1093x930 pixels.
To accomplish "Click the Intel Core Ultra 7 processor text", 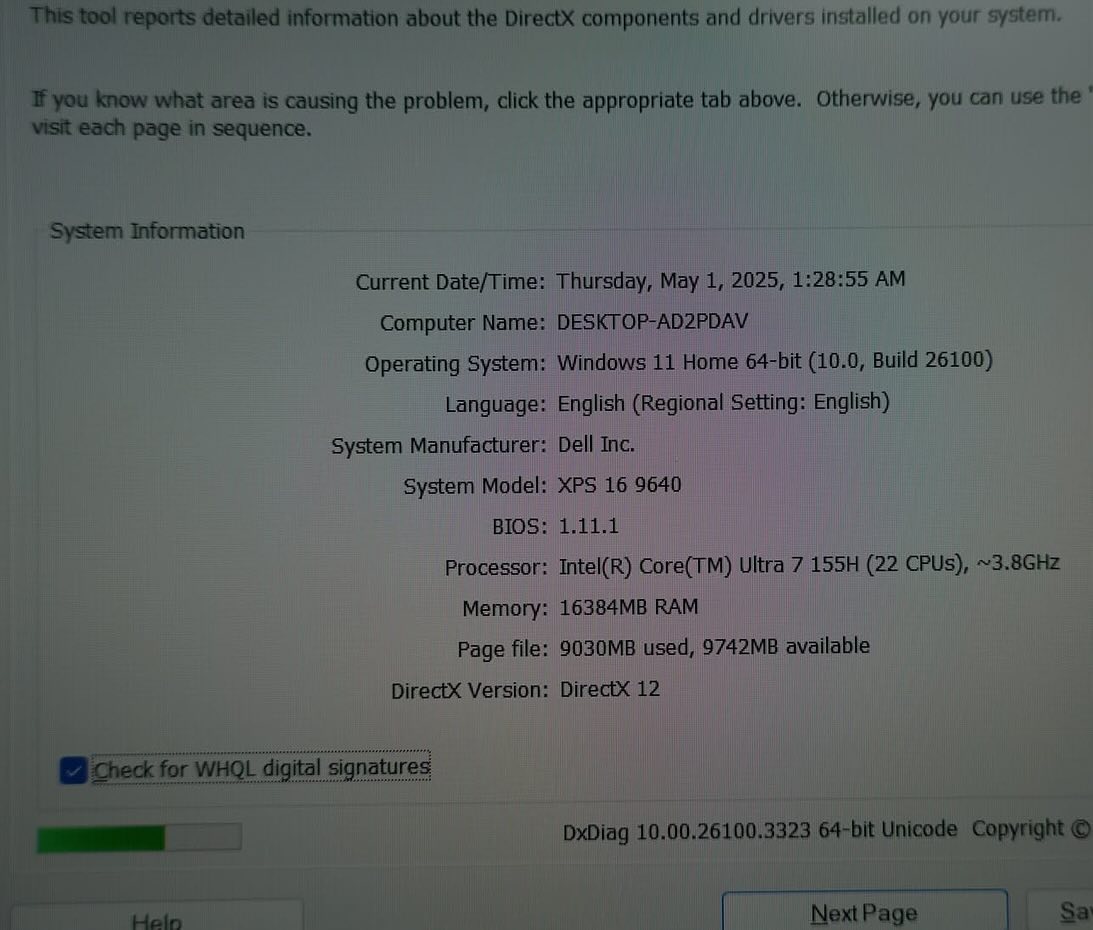I will pyautogui.click(x=808, y=565).
